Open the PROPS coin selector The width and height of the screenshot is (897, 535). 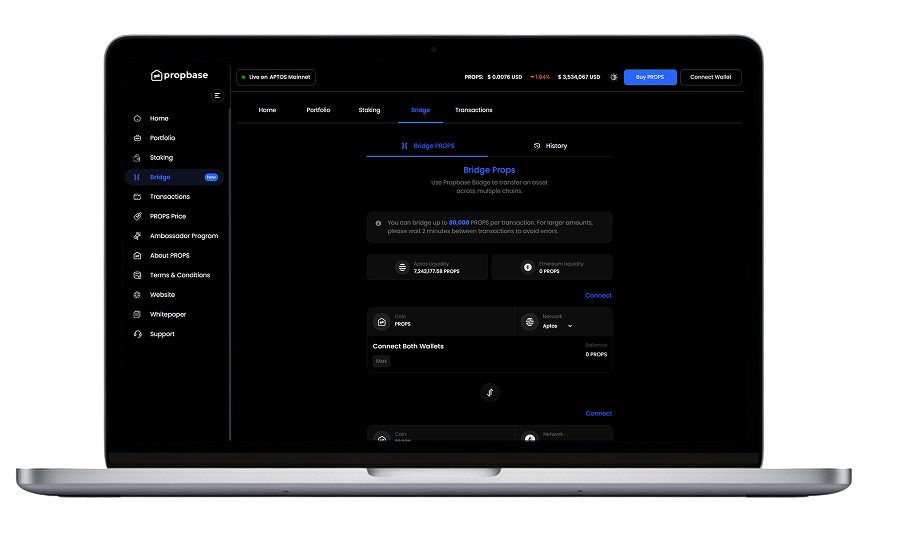pos(402,322)
